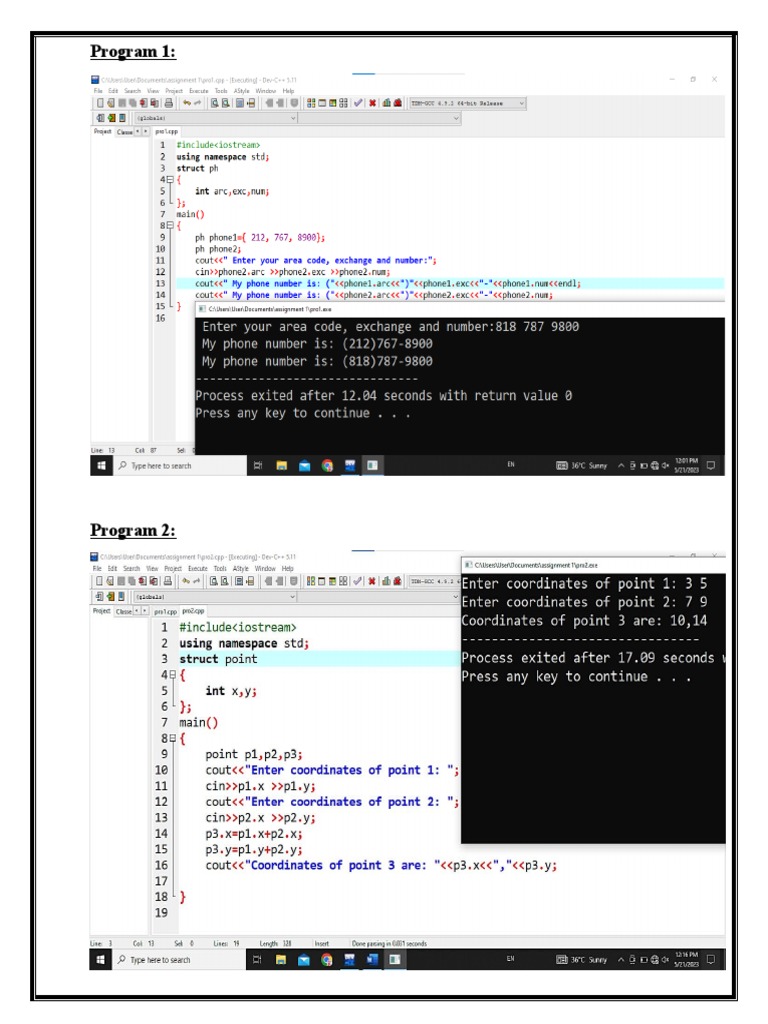Open AStyle menu in Program 1 window
Viewport: 768px width, 1024px height.
coord(242,91)
